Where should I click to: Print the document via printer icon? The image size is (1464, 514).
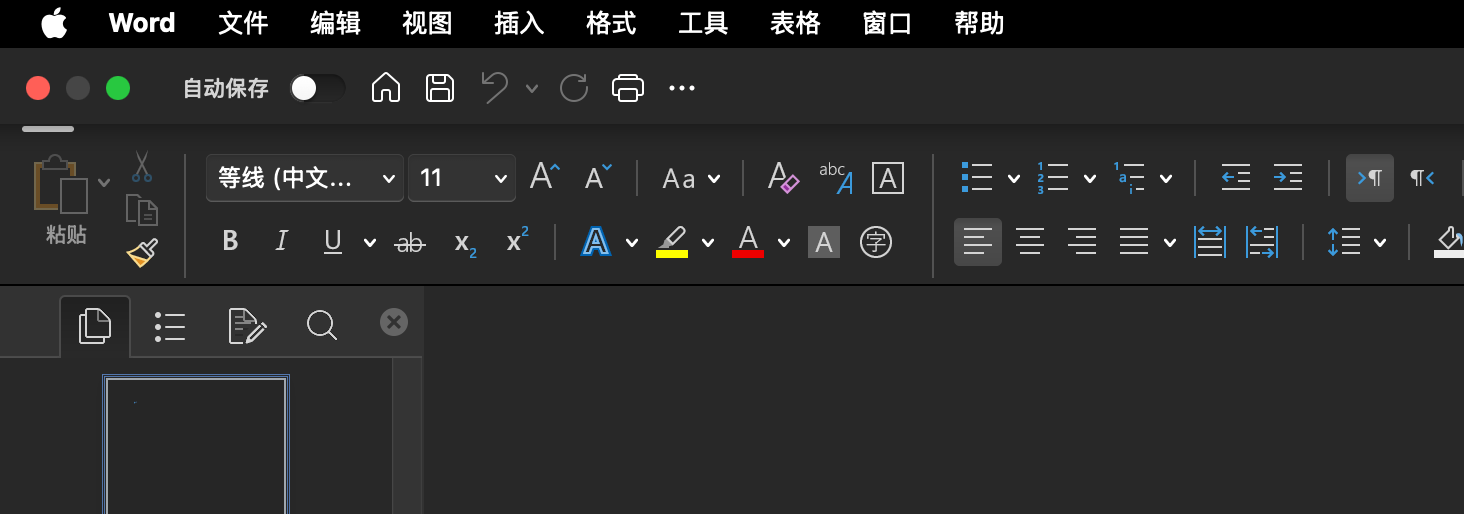click(628, 88)
